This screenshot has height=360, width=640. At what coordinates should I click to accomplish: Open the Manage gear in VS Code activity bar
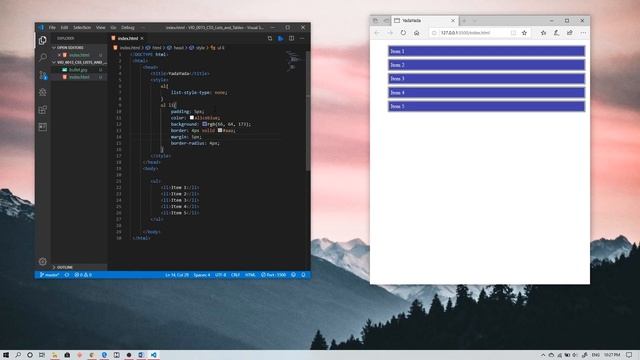click(x=42, y=261)
